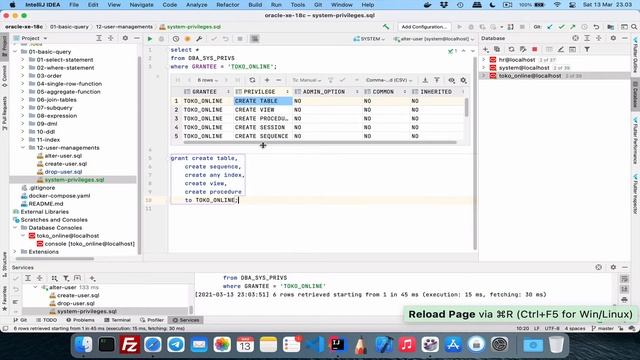The image size is (640, 360).
Task: Toggle Commit tool window side tab
Action: coord(4,77)
